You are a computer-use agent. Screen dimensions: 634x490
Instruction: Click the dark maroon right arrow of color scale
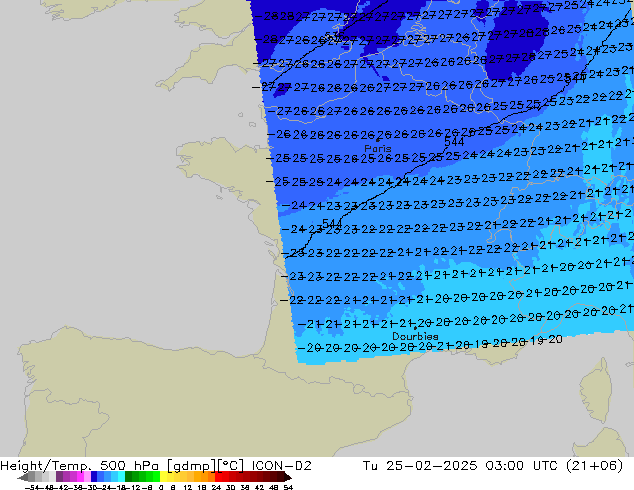tap(288, 477)
